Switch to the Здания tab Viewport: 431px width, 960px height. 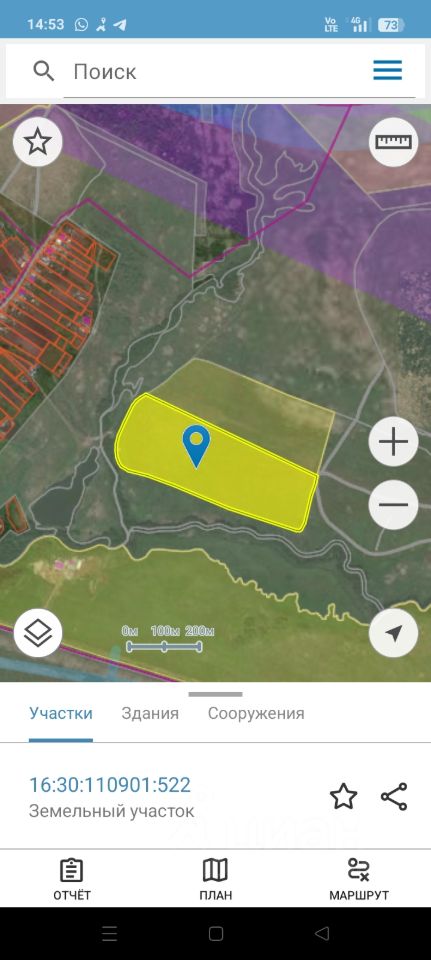150,713
